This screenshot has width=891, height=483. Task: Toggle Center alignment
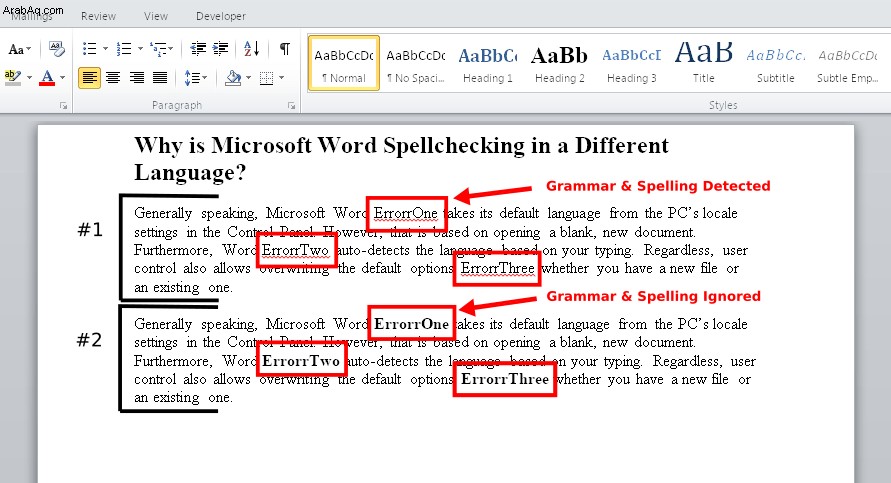[x=113, y=77]
